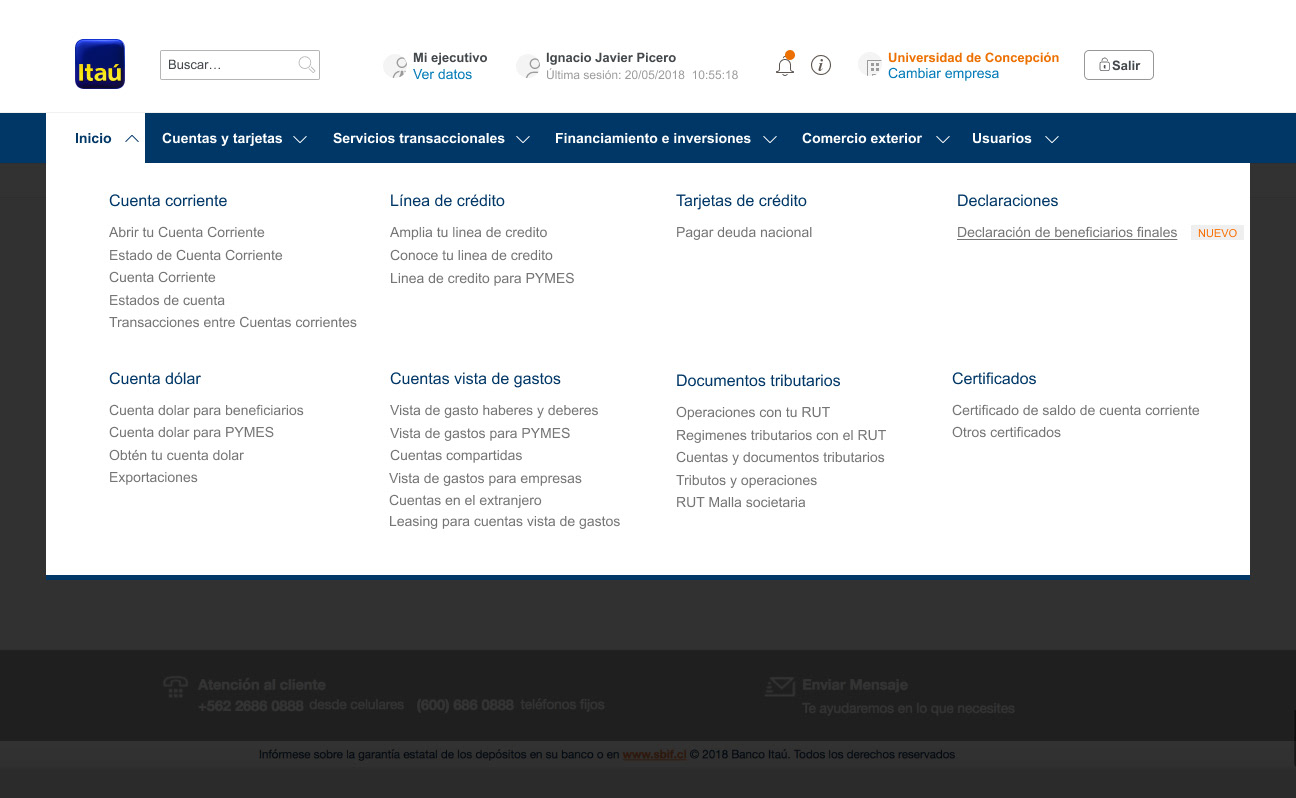Image resolution: width=1296 pixels, height=798 pixels.
Task: Select Vista de gastos para PYMES
Action: [480, 433]
